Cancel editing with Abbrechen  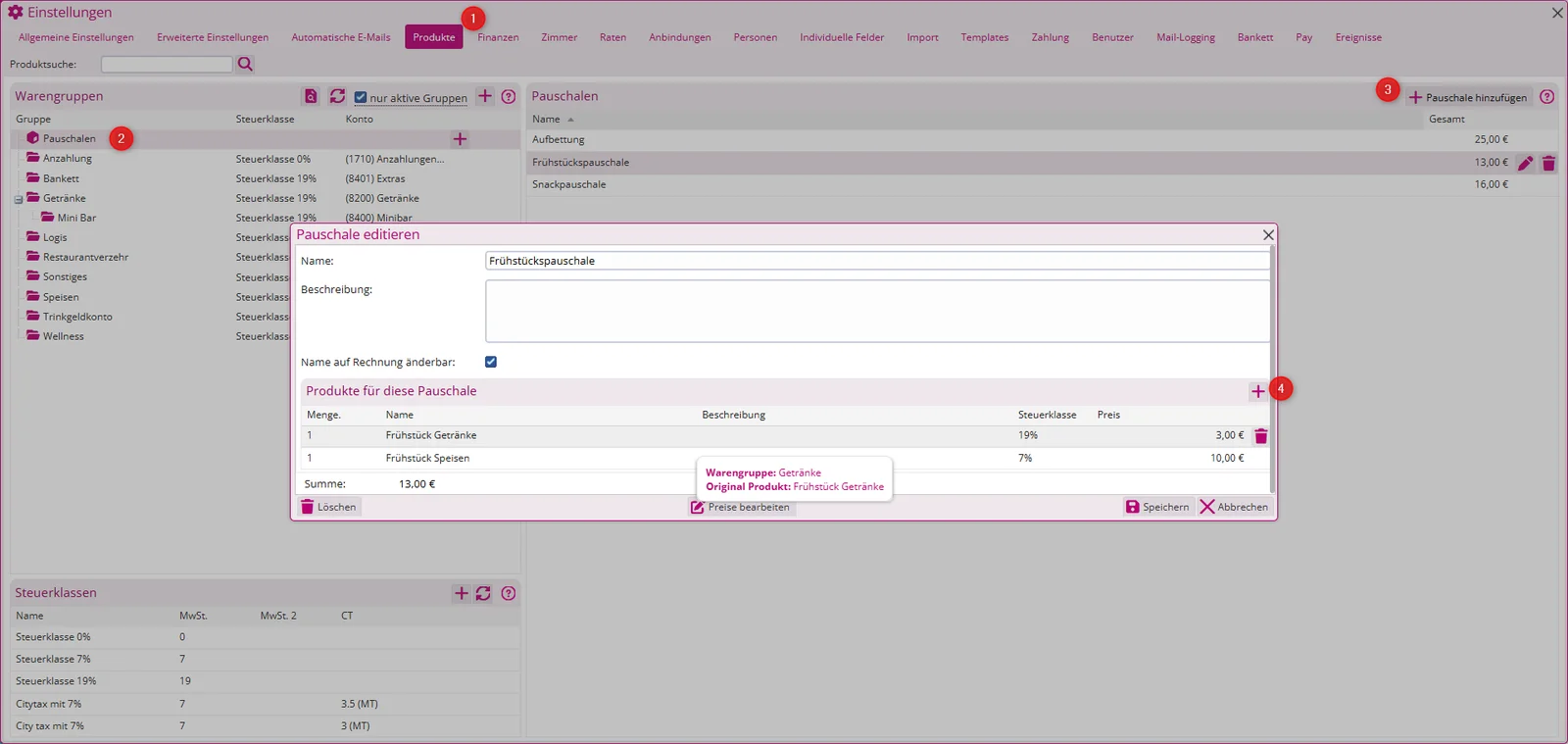coord(1234,507)
